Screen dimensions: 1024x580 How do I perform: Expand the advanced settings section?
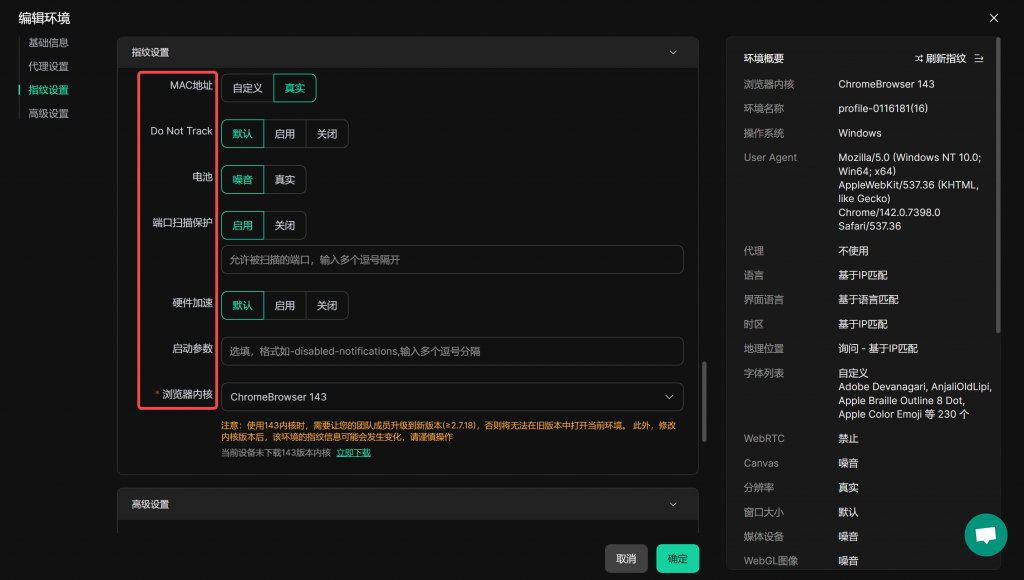[674, 504]
